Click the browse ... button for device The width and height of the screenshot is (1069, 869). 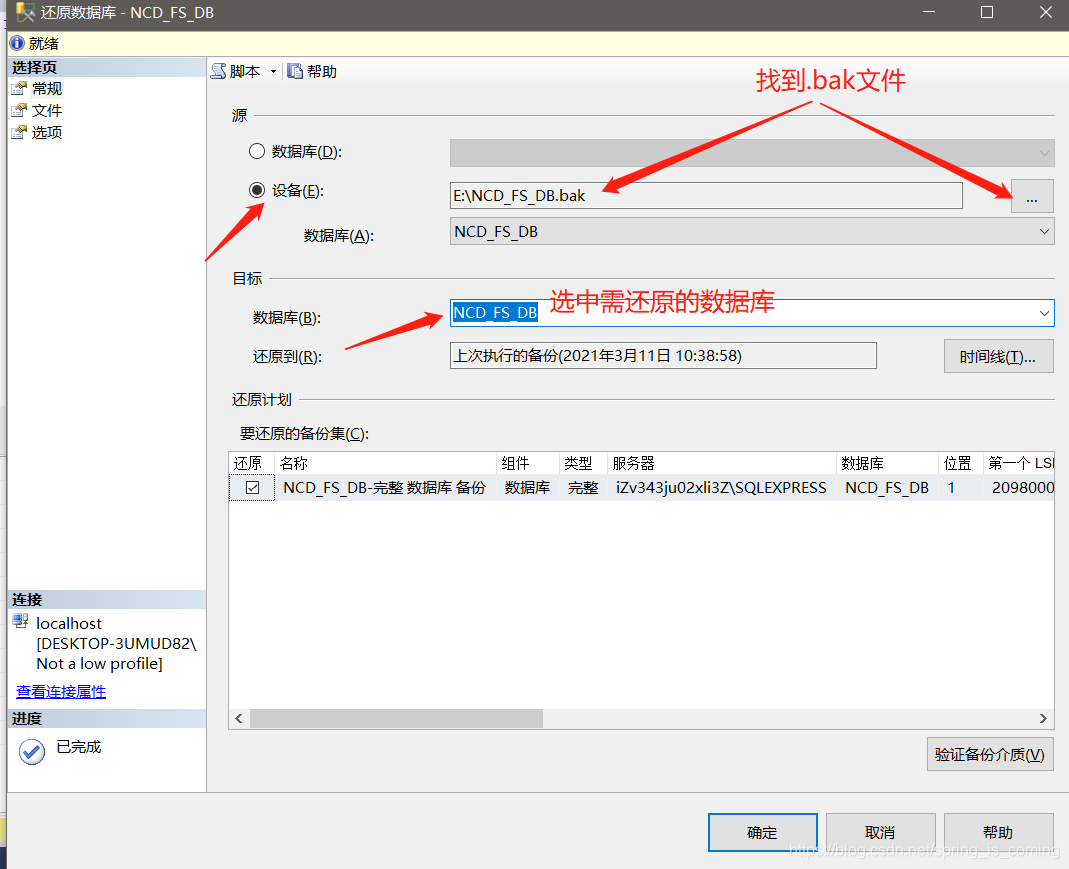pos(1032,196)
